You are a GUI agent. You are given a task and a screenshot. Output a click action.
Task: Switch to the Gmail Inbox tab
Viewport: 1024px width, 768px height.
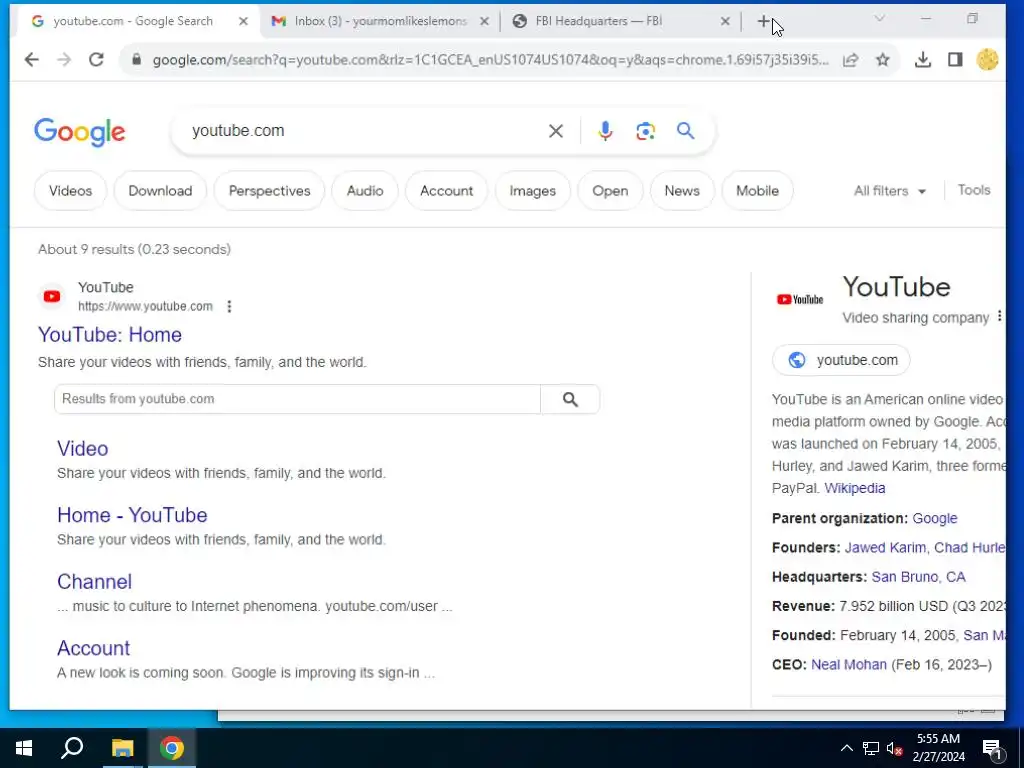click(381, 21)
